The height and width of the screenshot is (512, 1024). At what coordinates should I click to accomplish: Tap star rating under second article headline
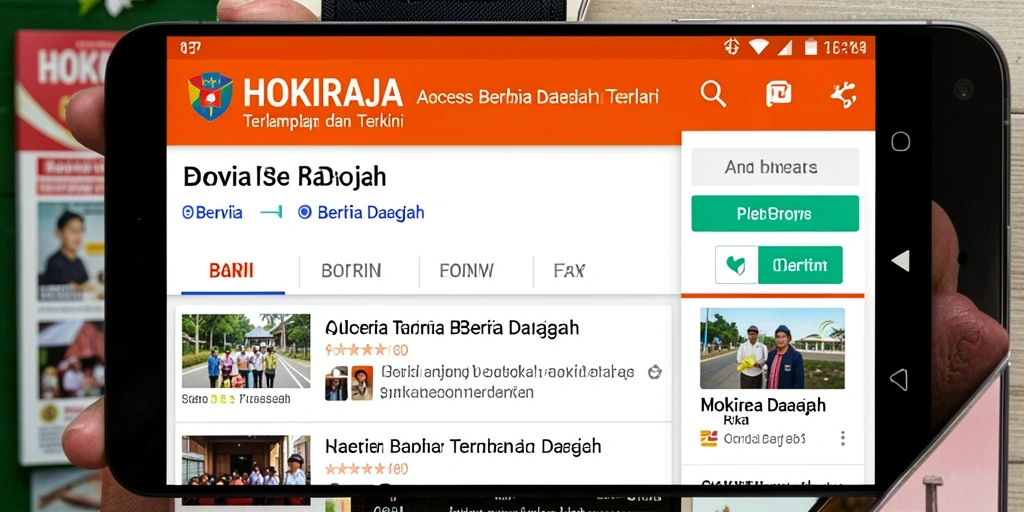[x=366, y=469]
